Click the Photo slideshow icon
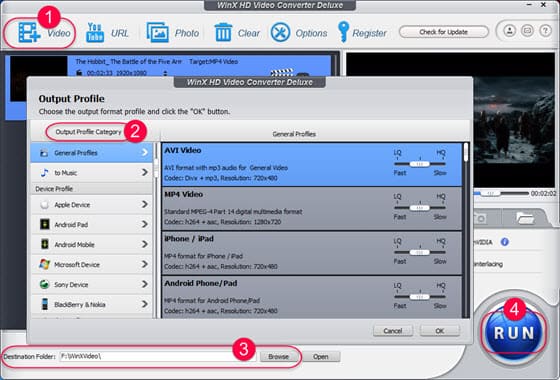560x380 pixels. tap(158, 32)
